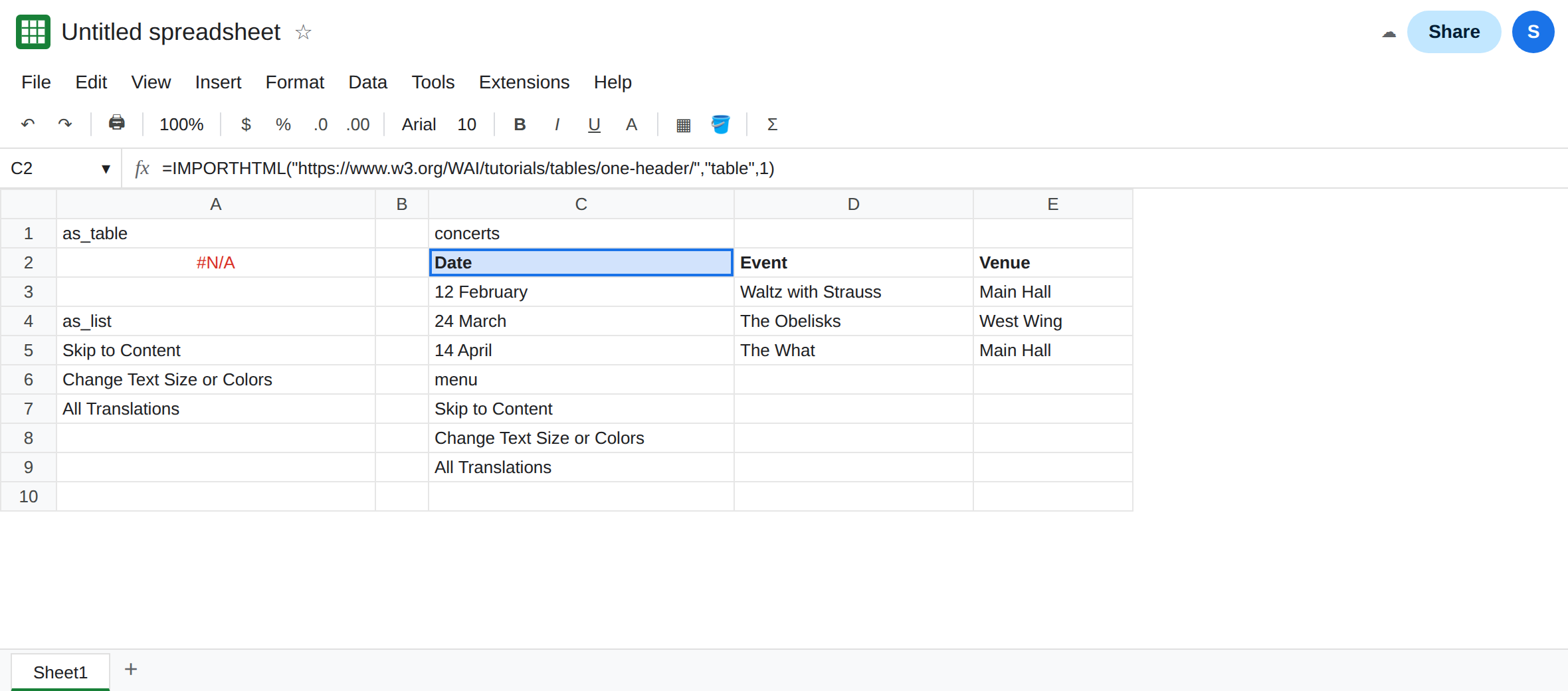Open the S account avatar
The image size is (1568, 691).
(1533, 32)
